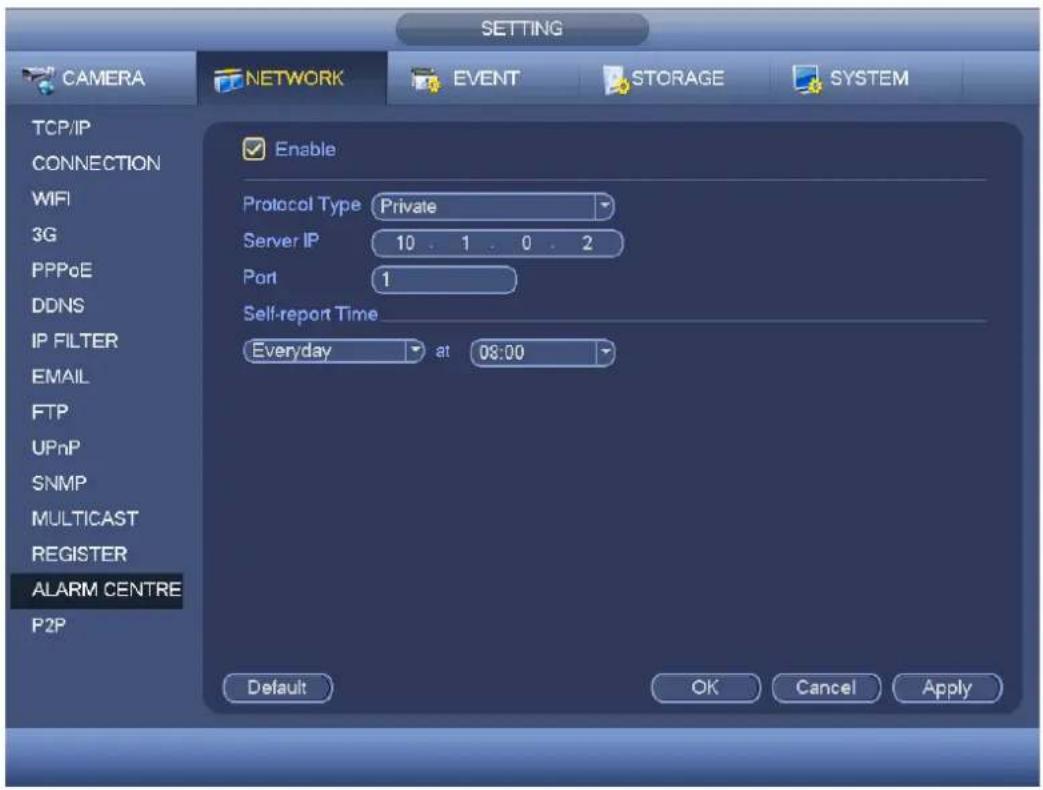Open EMAIL settings
Image resolution: width=1043 pixels, height=790 pixels.
[x=60, y=377]
